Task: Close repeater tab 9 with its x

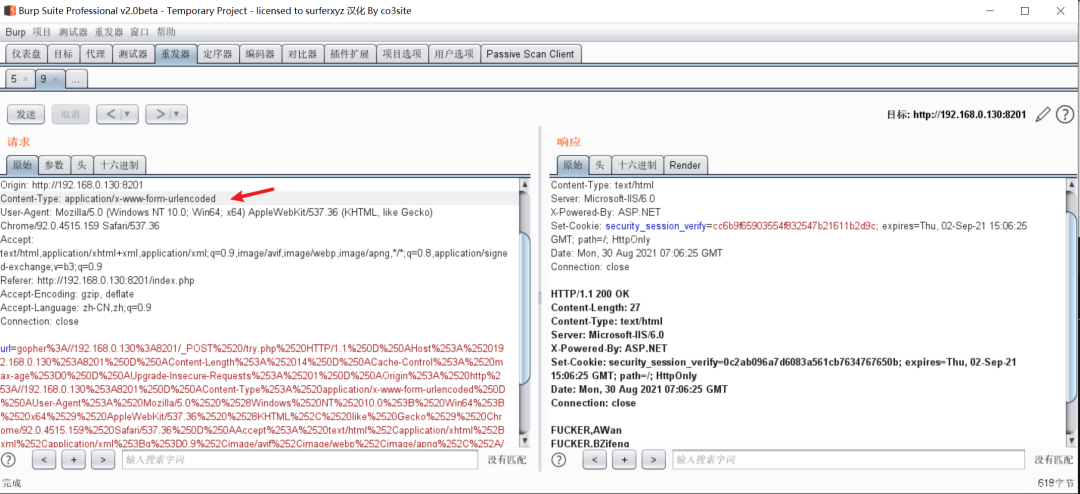Action: coord(56,79)
